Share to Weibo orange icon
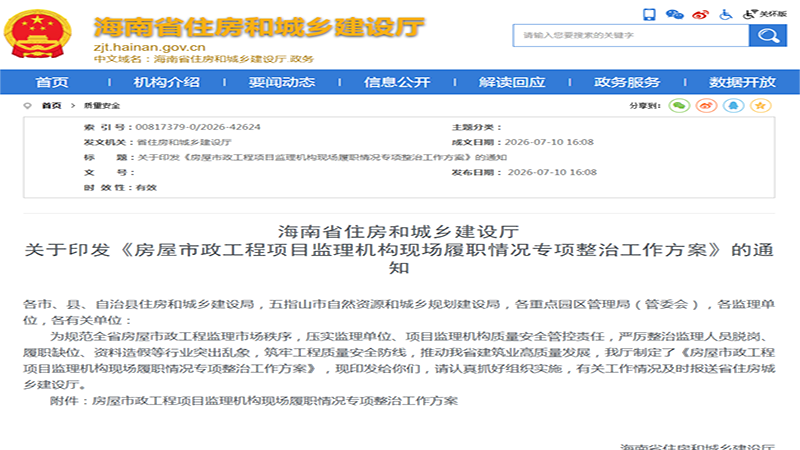The image size is (800, 450). point(707,106)
